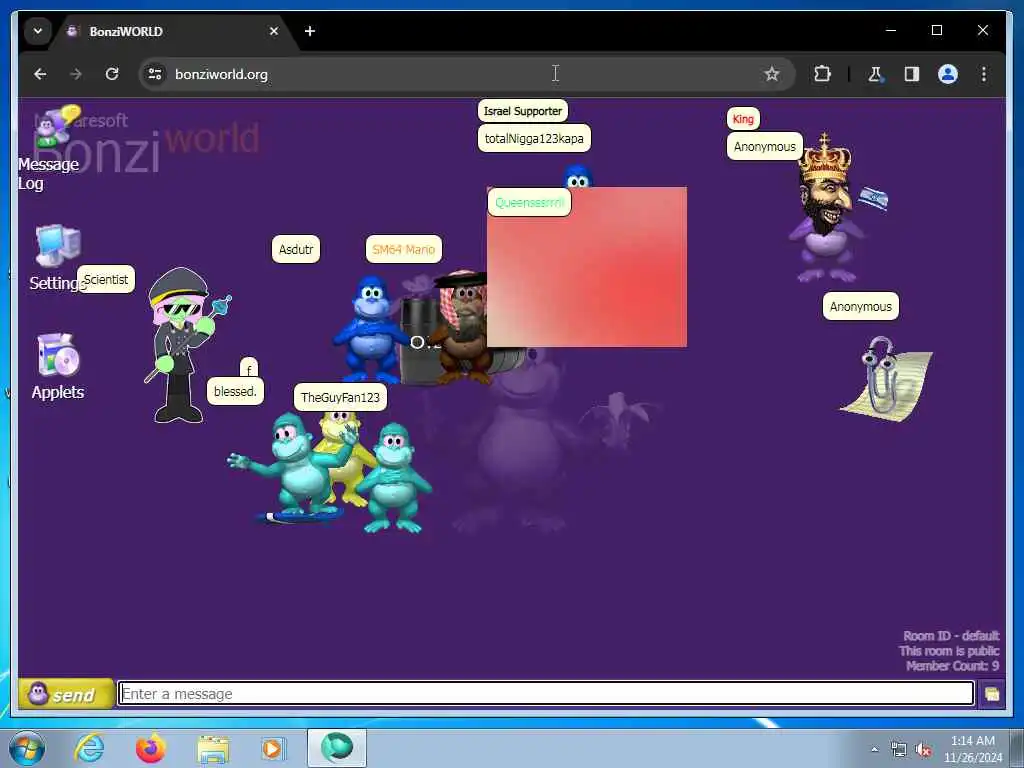
Task: Open Chrome Labs flask icon
Action: pos(875,74)
